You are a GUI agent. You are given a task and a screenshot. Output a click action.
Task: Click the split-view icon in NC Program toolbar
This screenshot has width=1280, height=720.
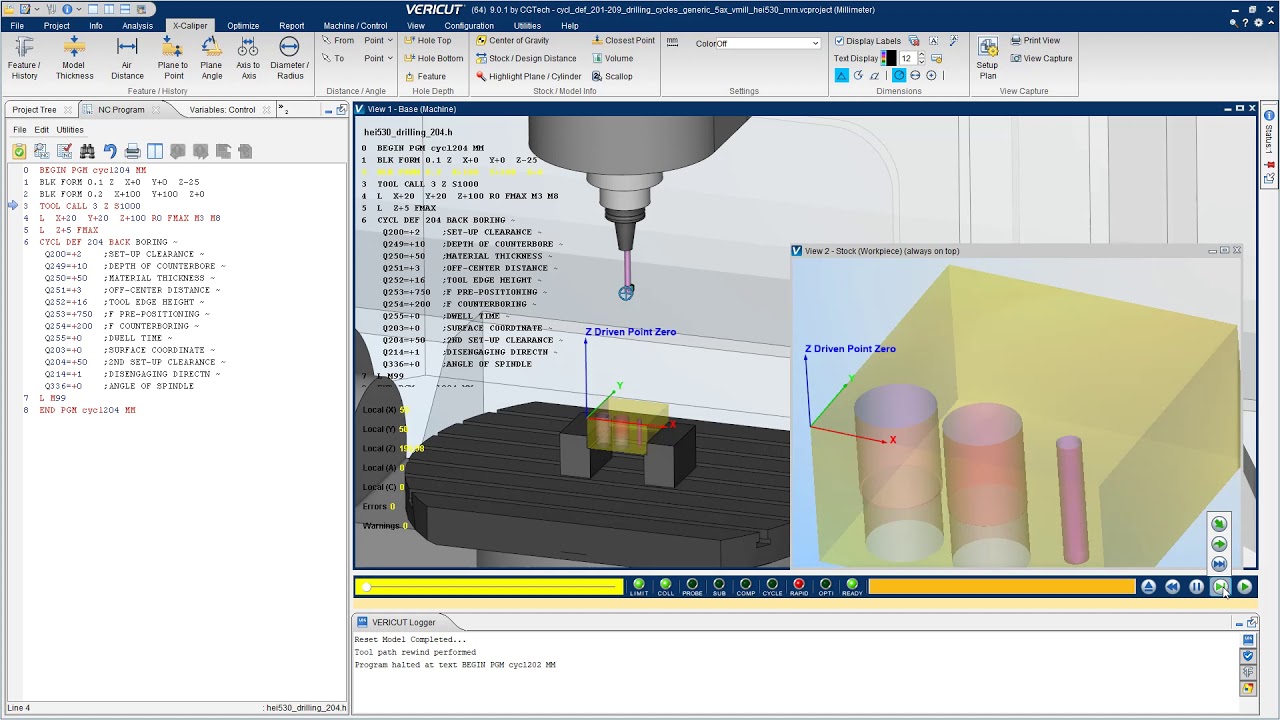155,151
